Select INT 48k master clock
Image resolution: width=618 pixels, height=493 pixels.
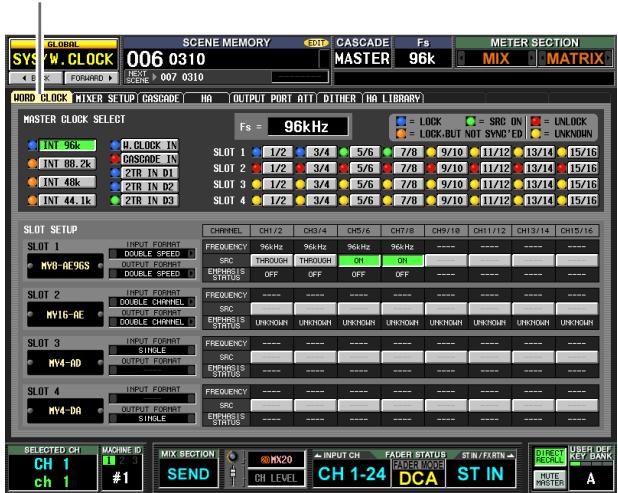coord(67,182)
